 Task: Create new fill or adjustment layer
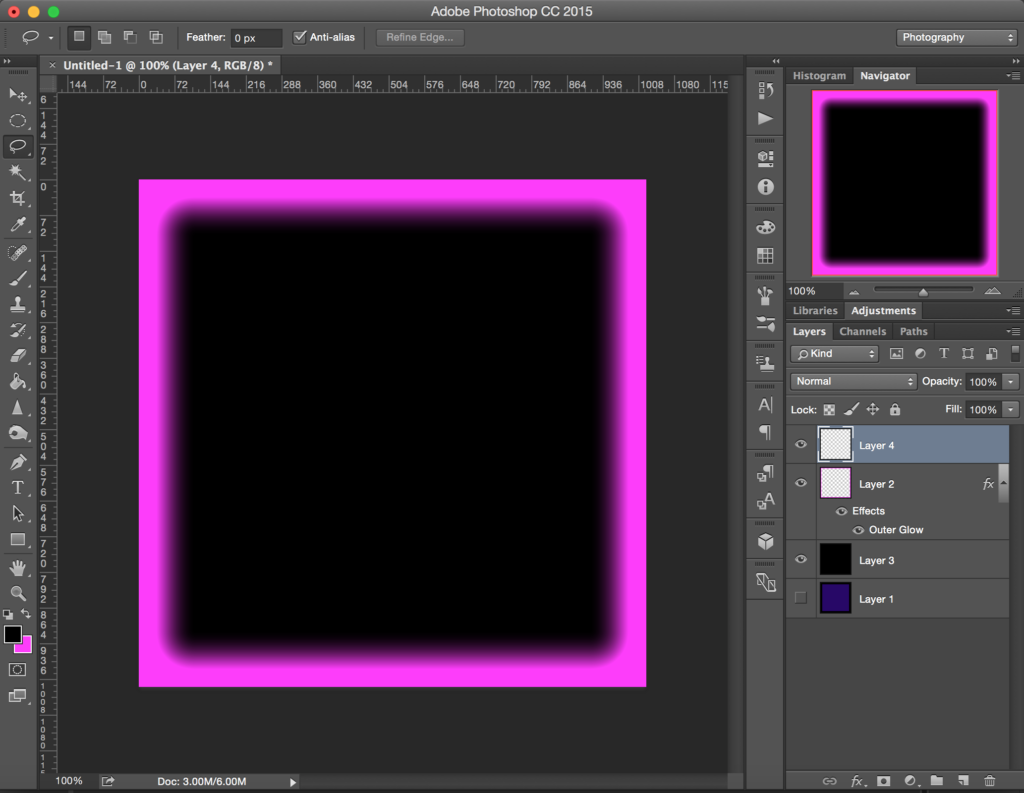pos(910,781)
